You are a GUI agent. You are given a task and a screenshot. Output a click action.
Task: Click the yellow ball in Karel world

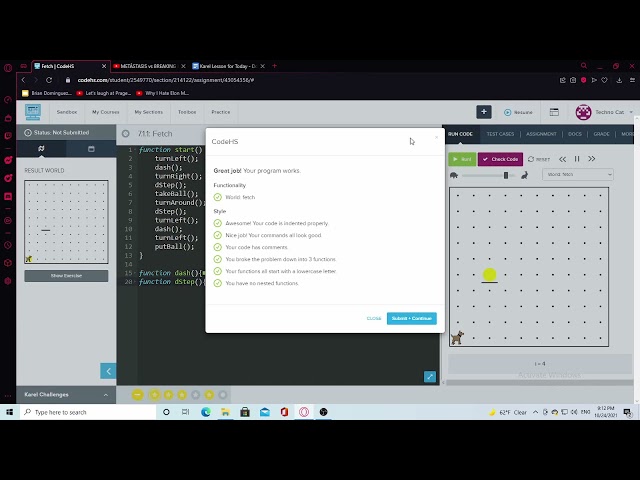tap(489, 274)
